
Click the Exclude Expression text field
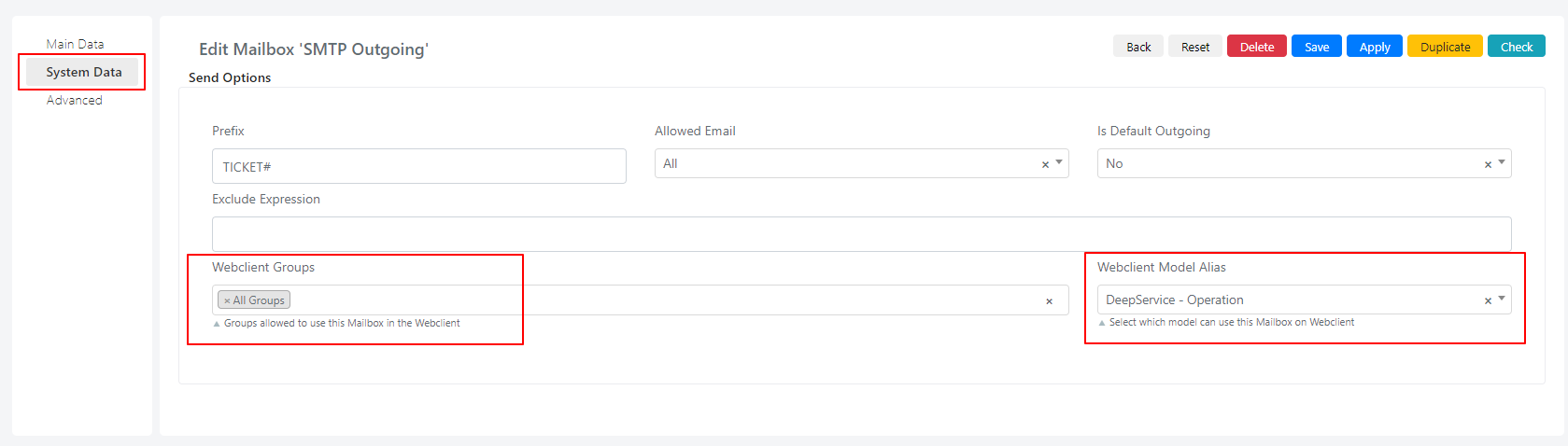click(861, 234)
